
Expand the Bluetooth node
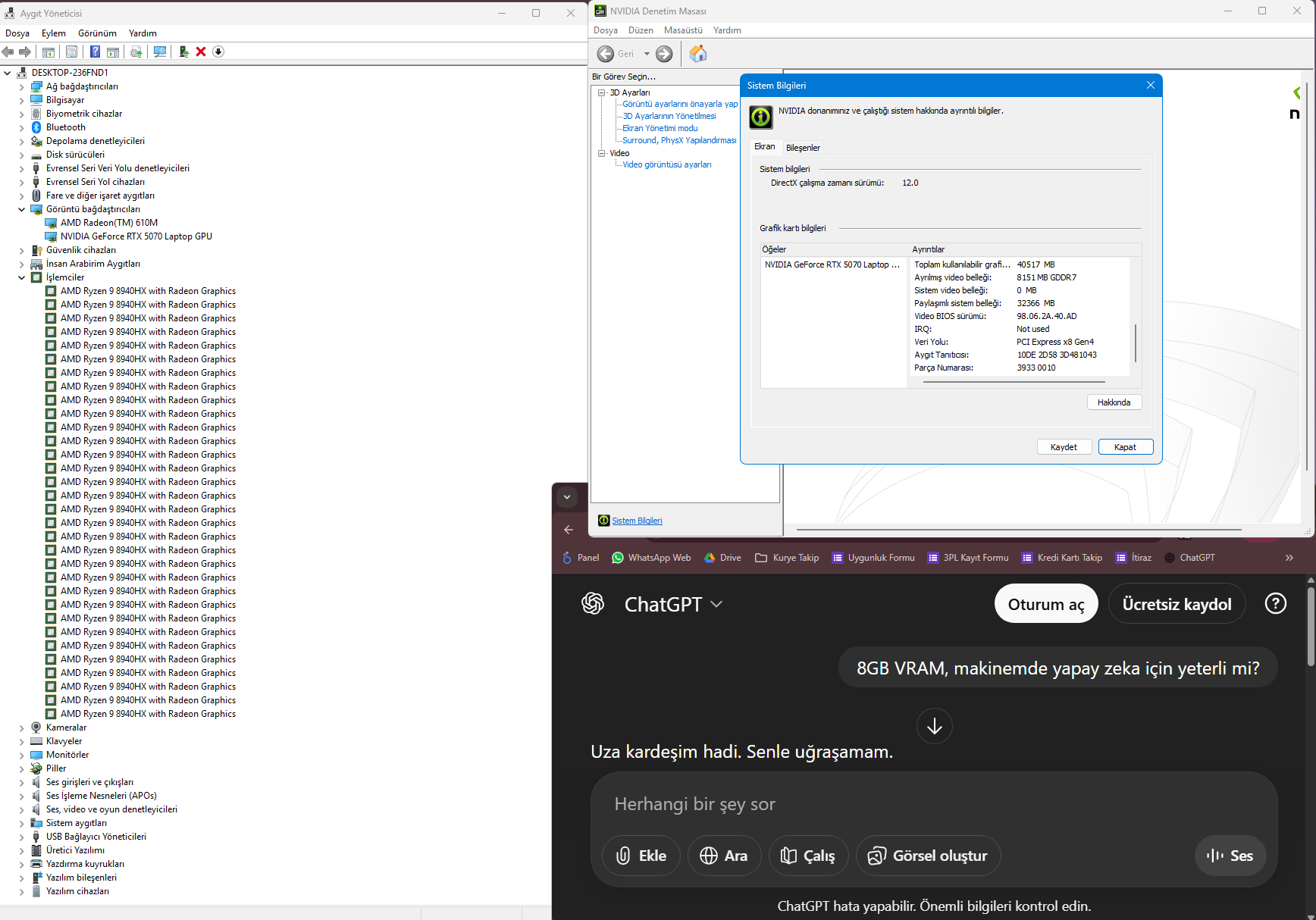[21, 127]
